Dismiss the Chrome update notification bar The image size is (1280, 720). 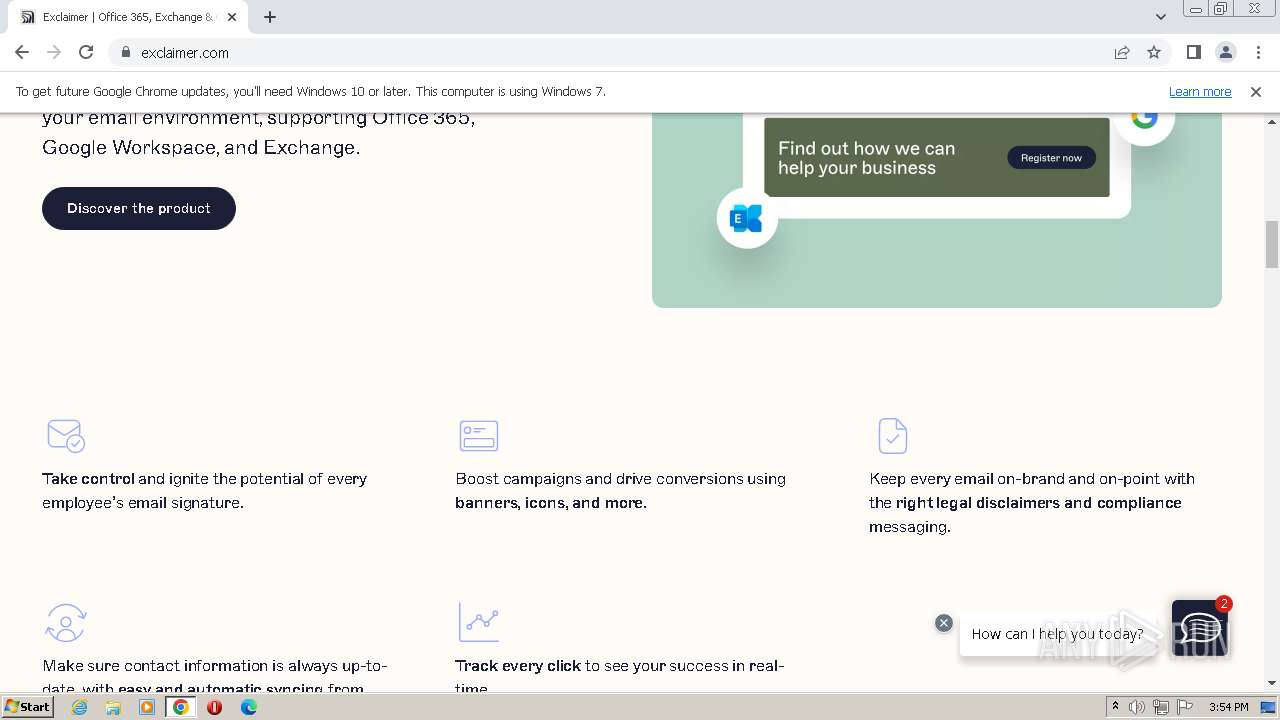coord(1256,91)
